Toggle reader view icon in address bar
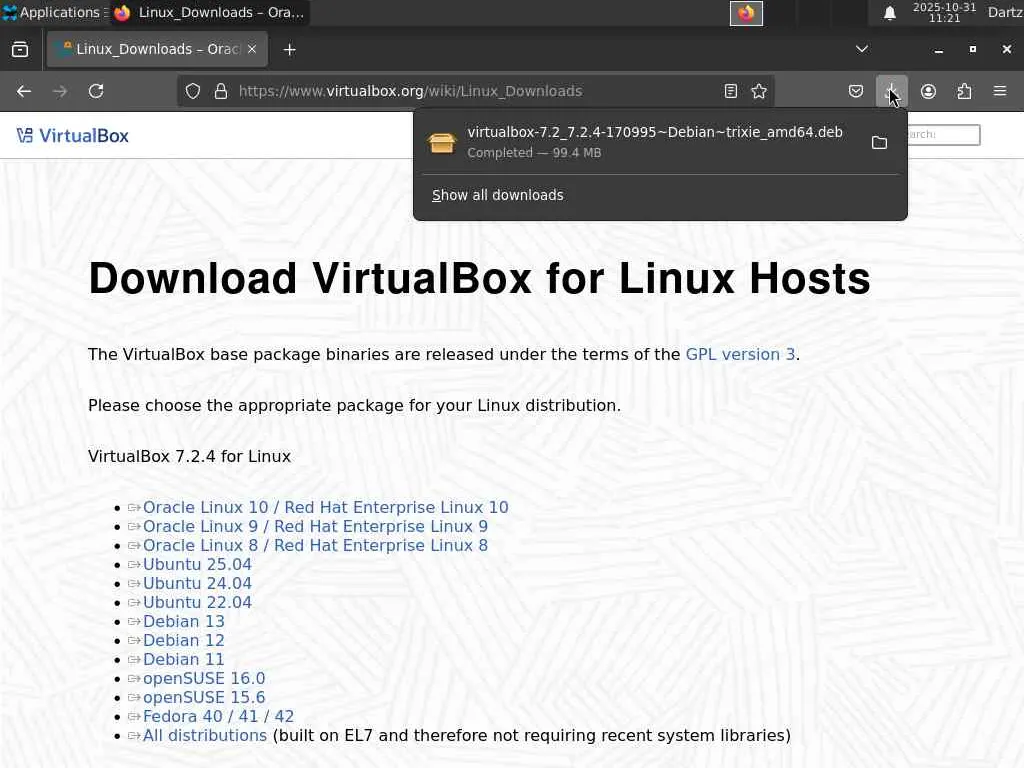 coord(731,91)
